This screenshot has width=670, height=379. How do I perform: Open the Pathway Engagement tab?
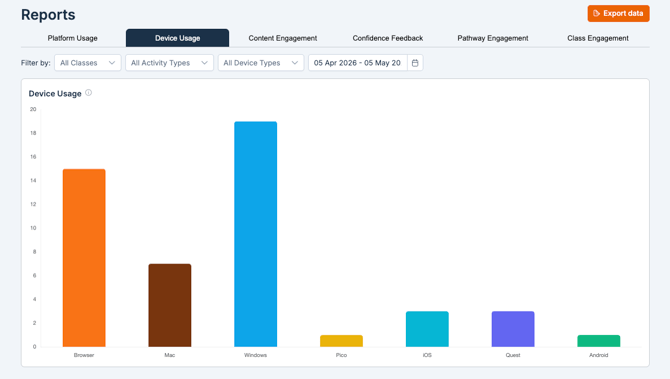(493, 38)
